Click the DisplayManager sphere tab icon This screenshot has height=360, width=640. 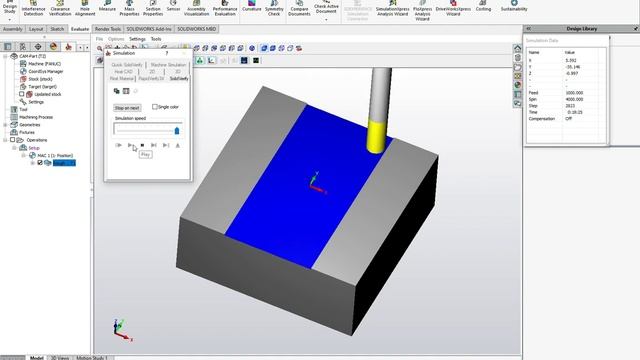pos(53,47)
